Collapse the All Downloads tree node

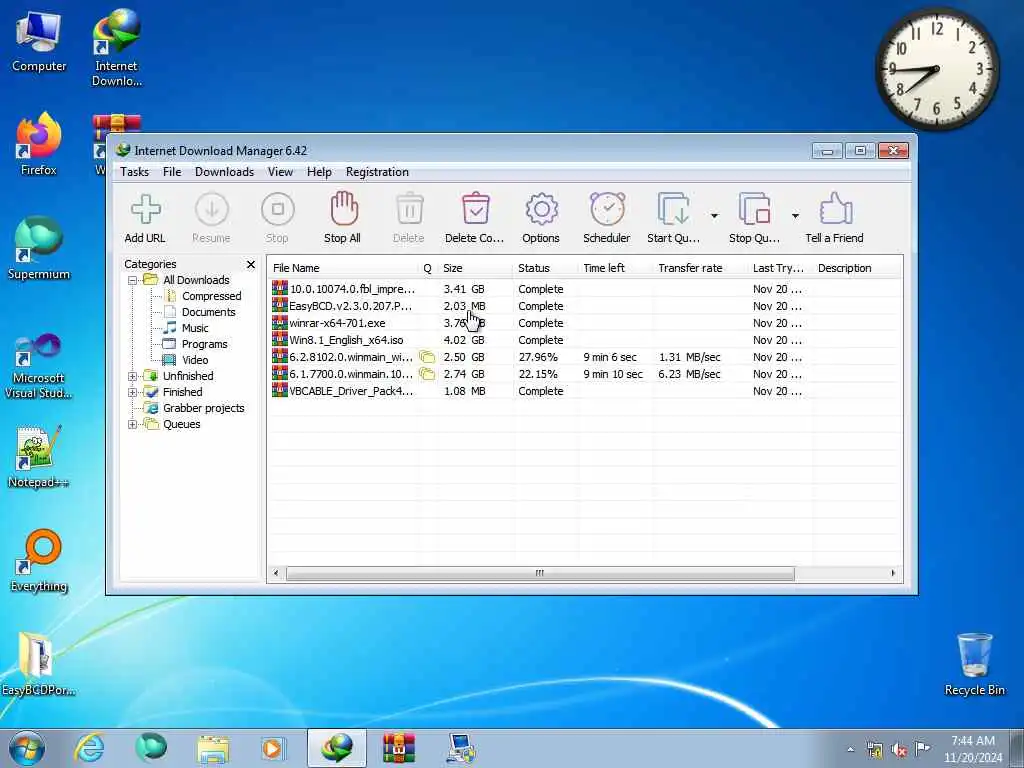pos(132,280)
